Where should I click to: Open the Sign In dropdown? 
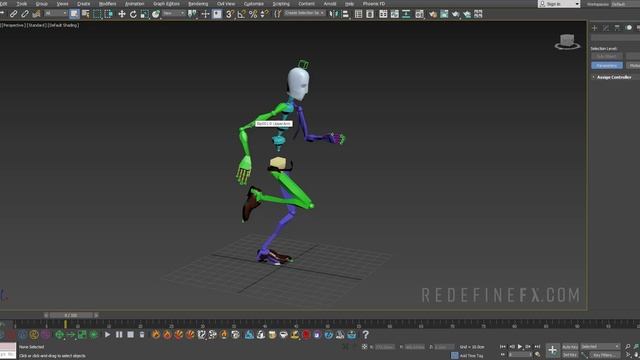pos(559,4)
